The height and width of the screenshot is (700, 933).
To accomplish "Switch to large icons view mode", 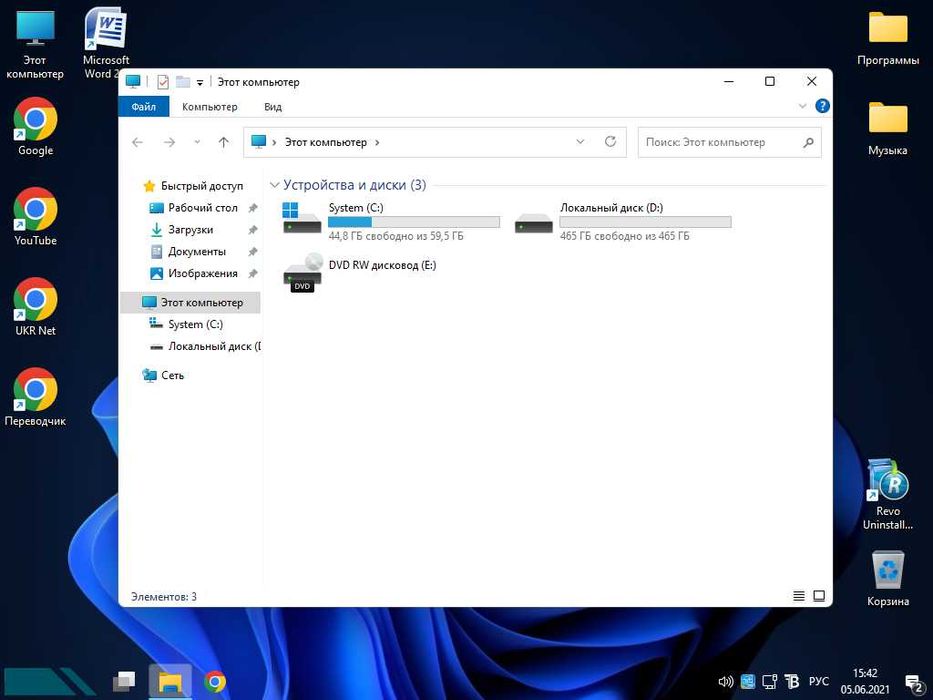I will [819, 596].
